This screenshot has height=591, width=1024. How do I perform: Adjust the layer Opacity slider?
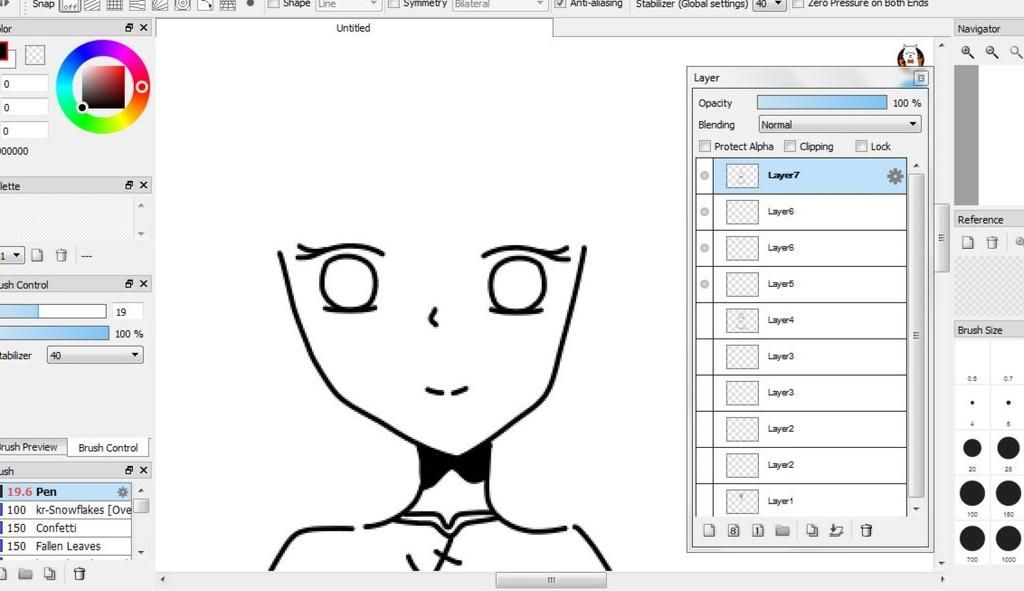click(x=822, y=103)
